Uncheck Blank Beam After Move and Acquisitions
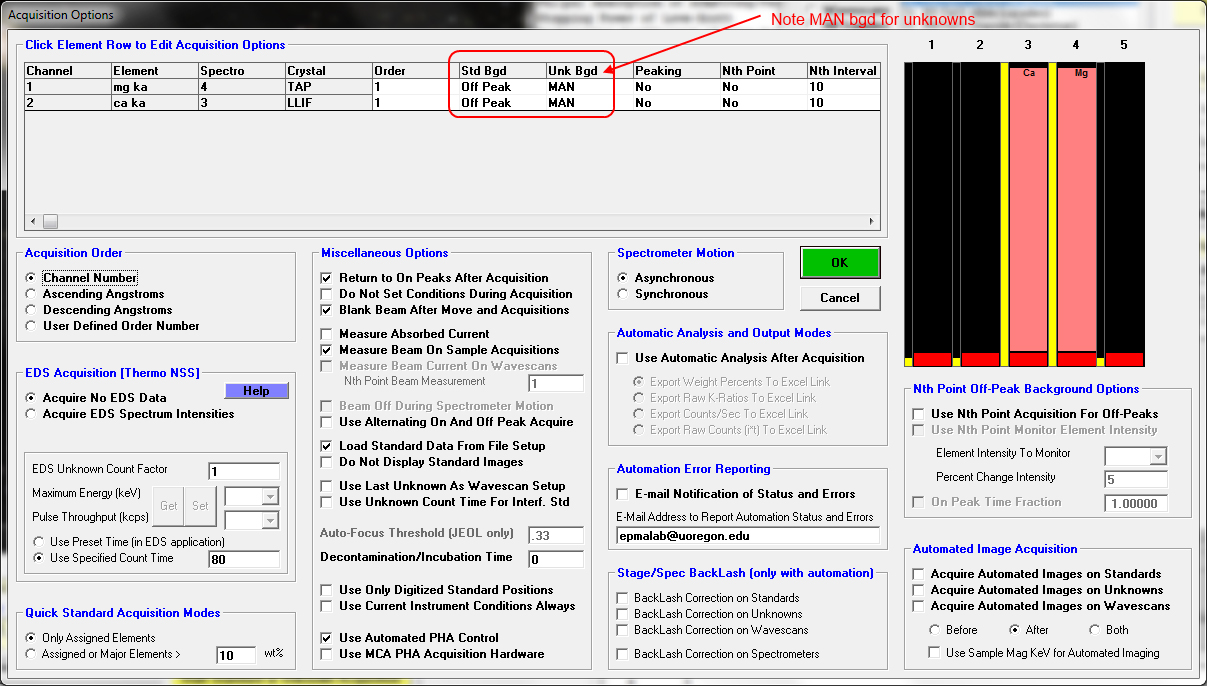Viewport: 1207px width, 686px height. click(x=327, y=310)
